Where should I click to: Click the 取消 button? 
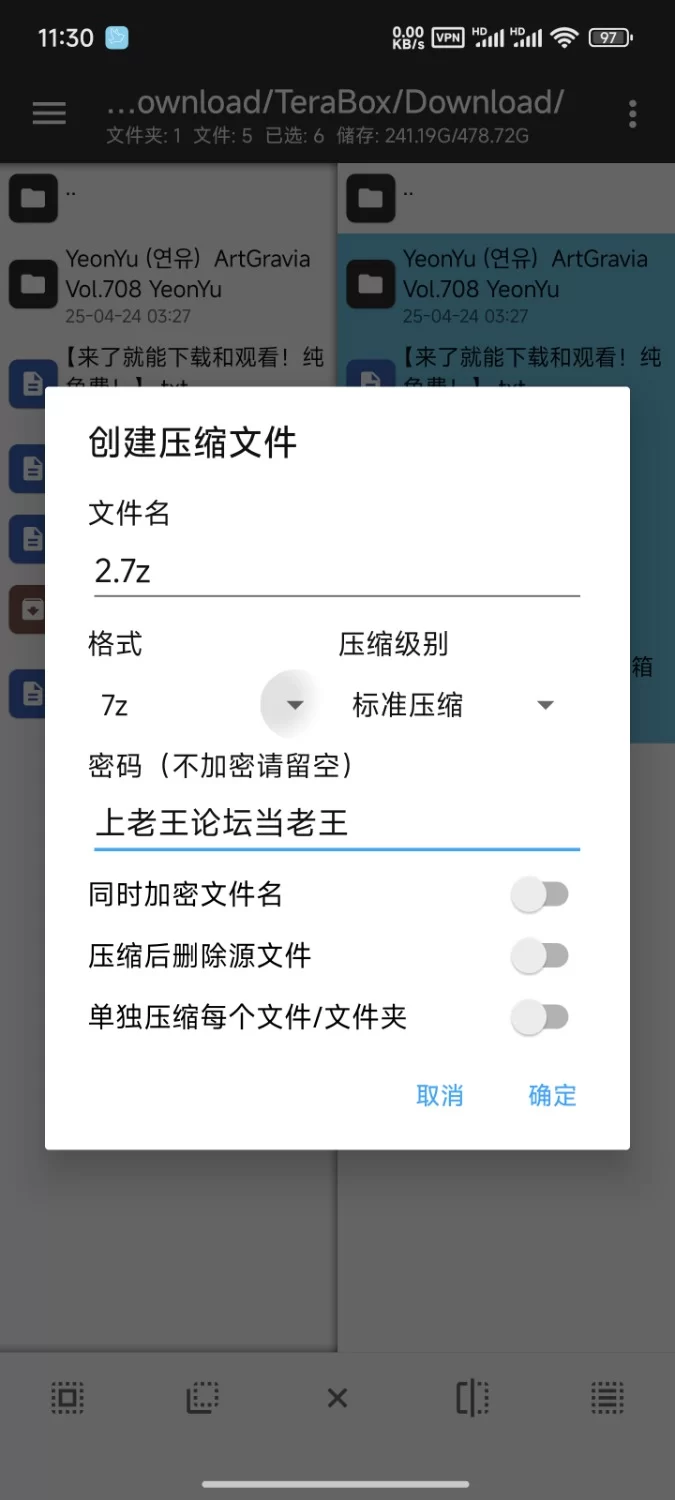(440, 1095)
